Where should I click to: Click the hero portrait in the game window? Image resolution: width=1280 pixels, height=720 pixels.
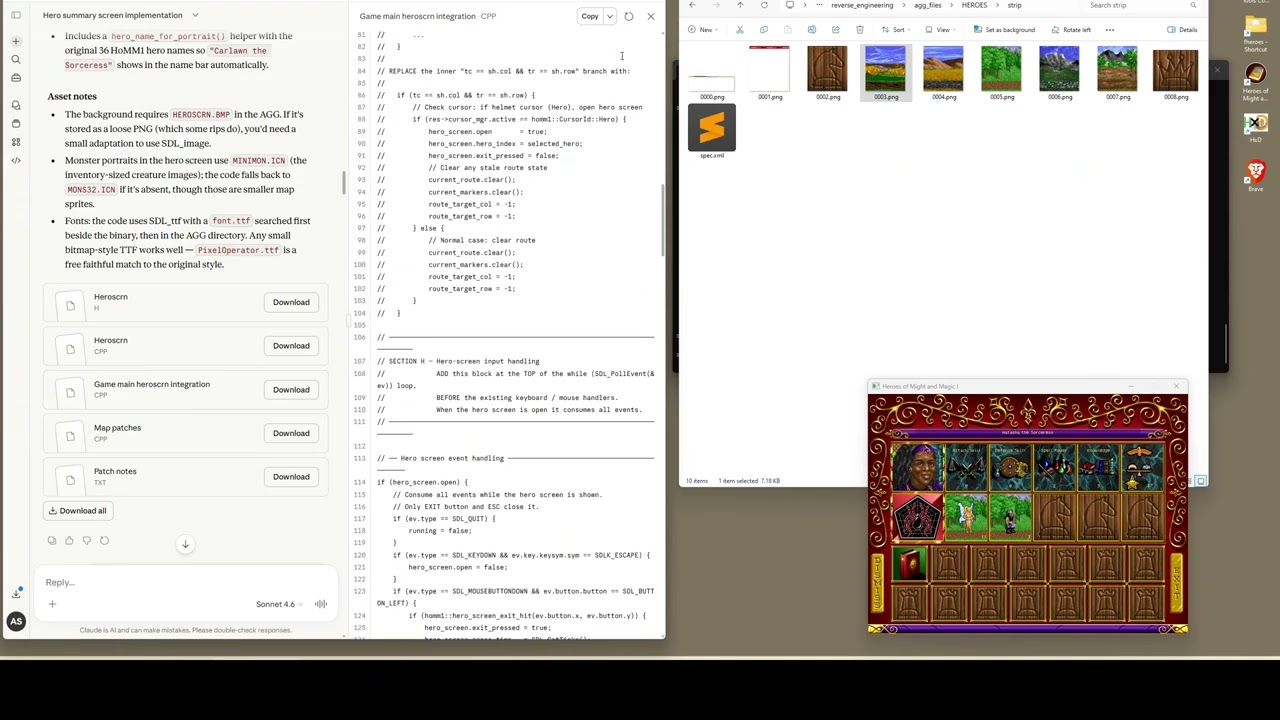tap(917, 468)
